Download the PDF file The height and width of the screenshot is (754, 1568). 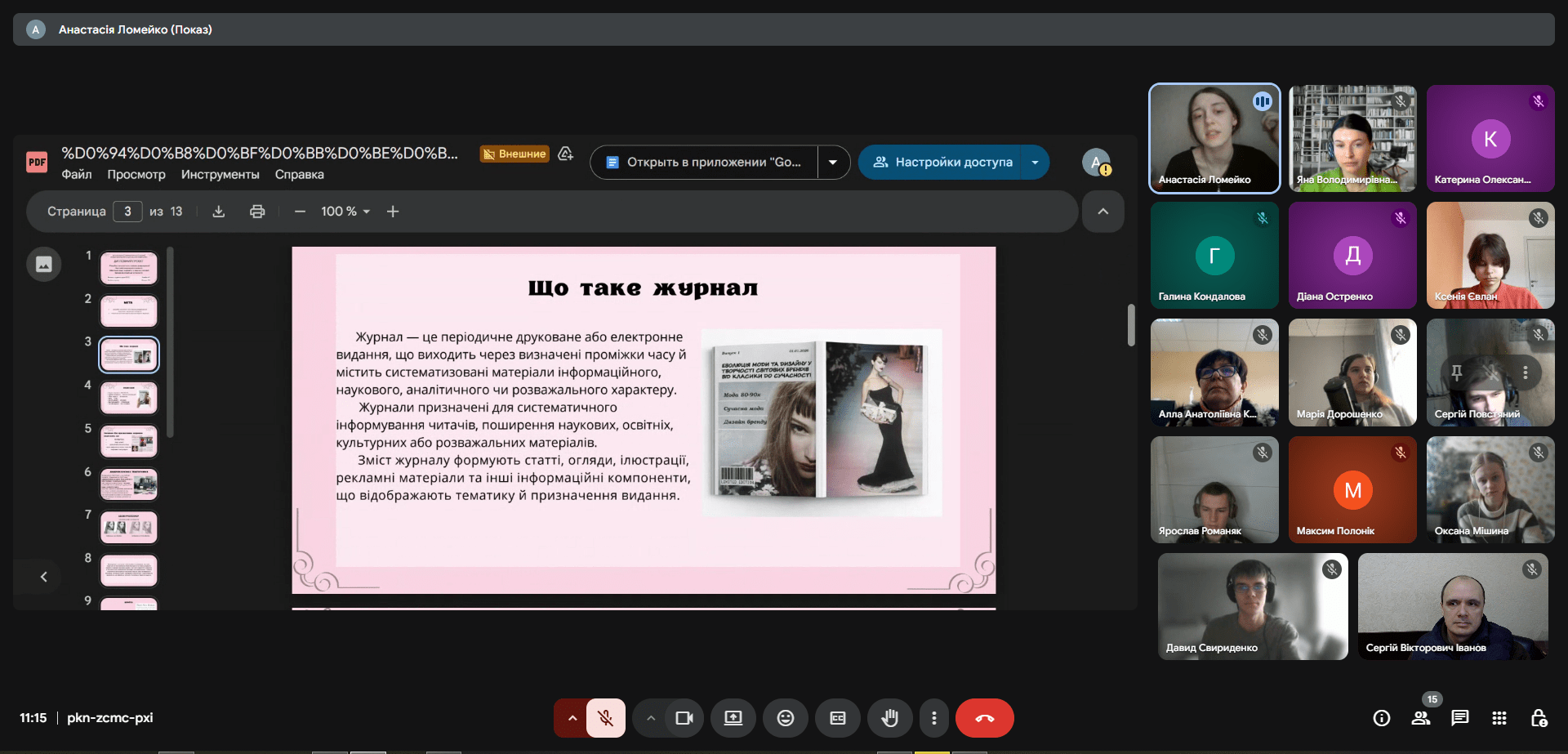219,212
